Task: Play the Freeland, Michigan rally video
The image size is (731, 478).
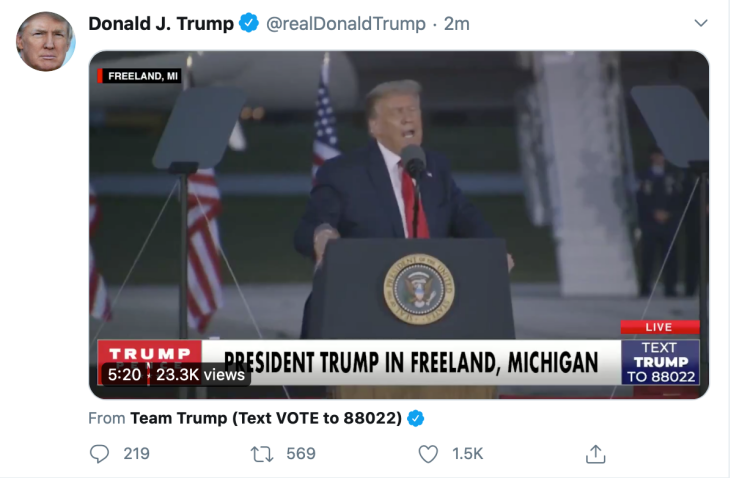Action: click(399, 225)
